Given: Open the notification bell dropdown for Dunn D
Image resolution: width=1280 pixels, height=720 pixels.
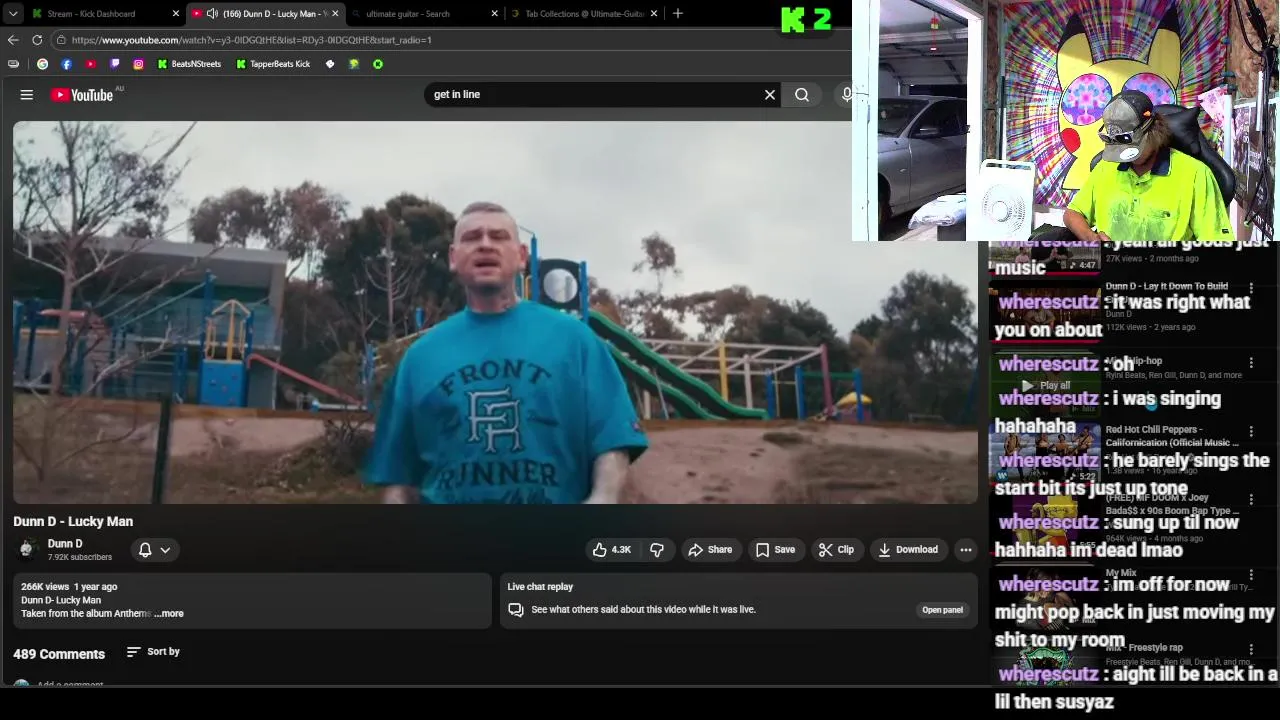Looking at the screenshot, I should coord(154,550).
